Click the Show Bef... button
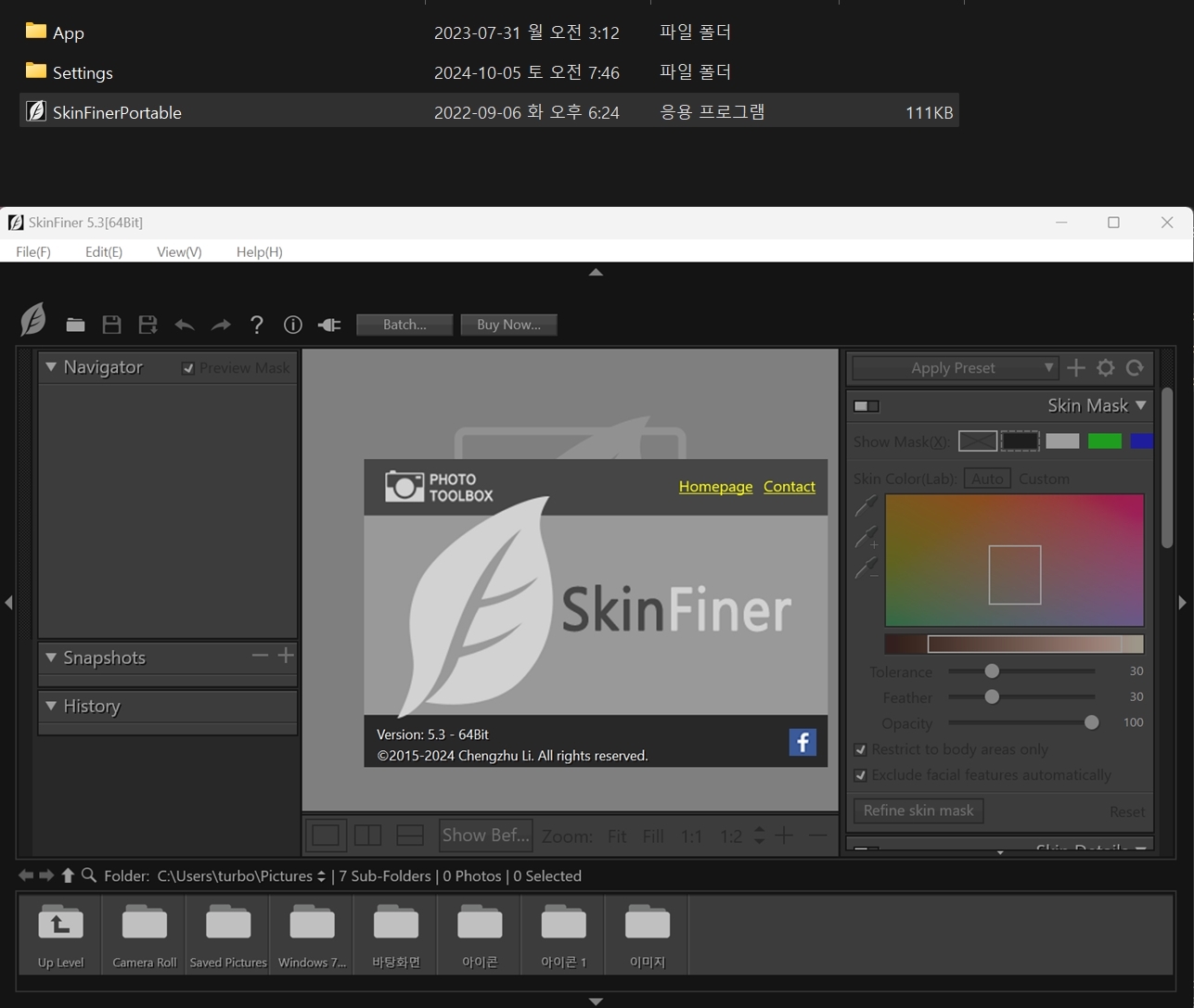 point(486,836)
